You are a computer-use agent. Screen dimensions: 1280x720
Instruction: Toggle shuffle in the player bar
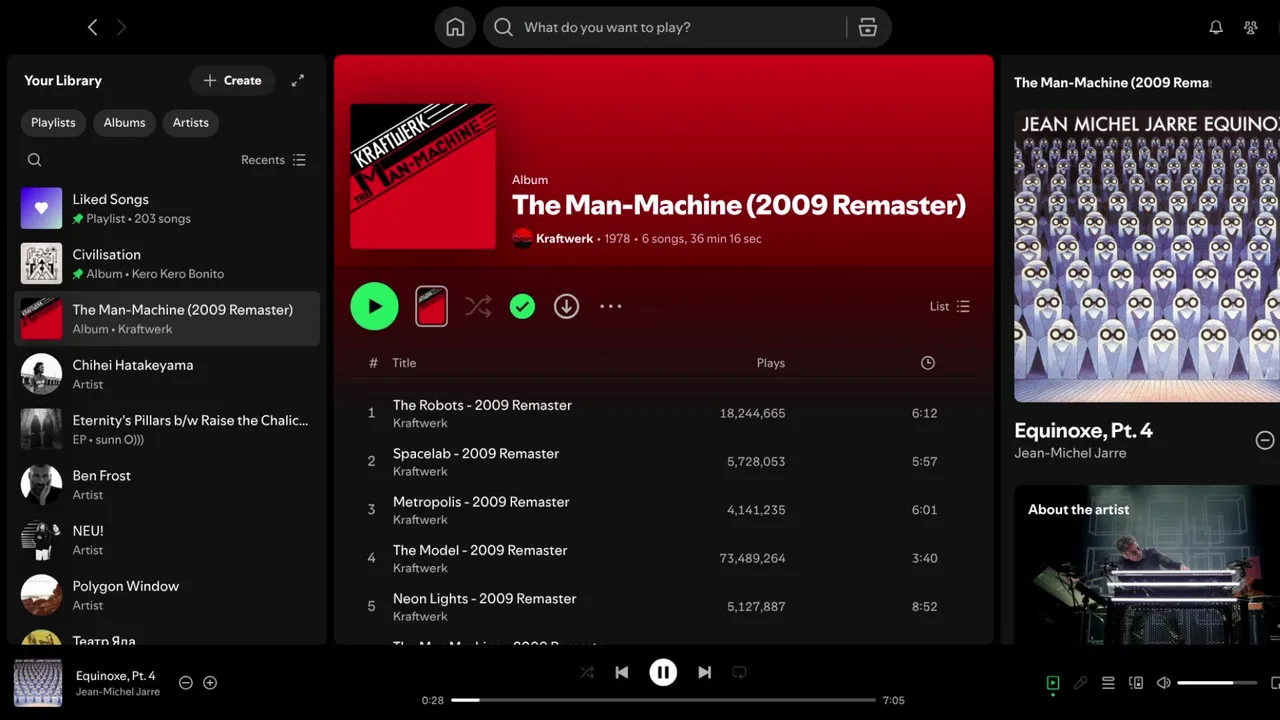[x=587, y=673]
